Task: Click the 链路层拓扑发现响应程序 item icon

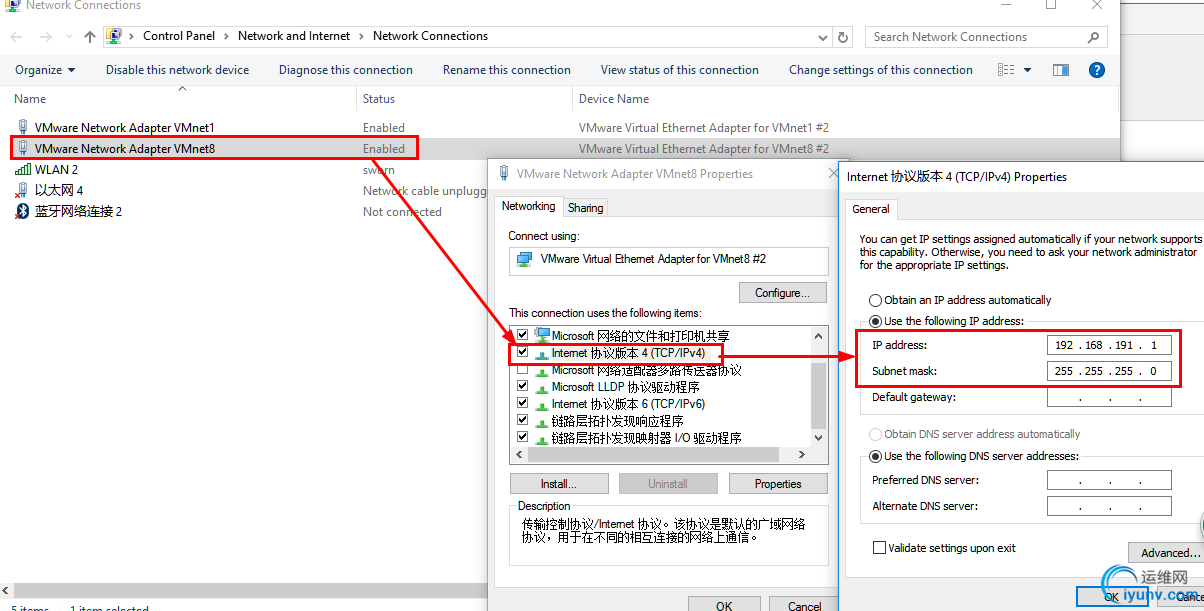Action: [542, 421]
